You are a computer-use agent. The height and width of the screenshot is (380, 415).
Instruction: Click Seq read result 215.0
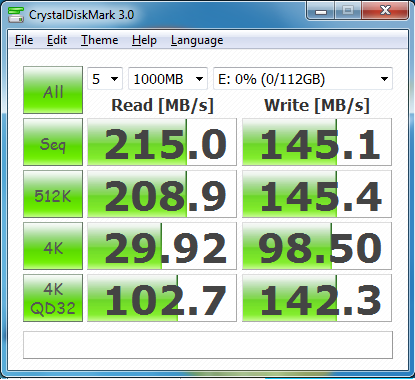click(162, 142)
